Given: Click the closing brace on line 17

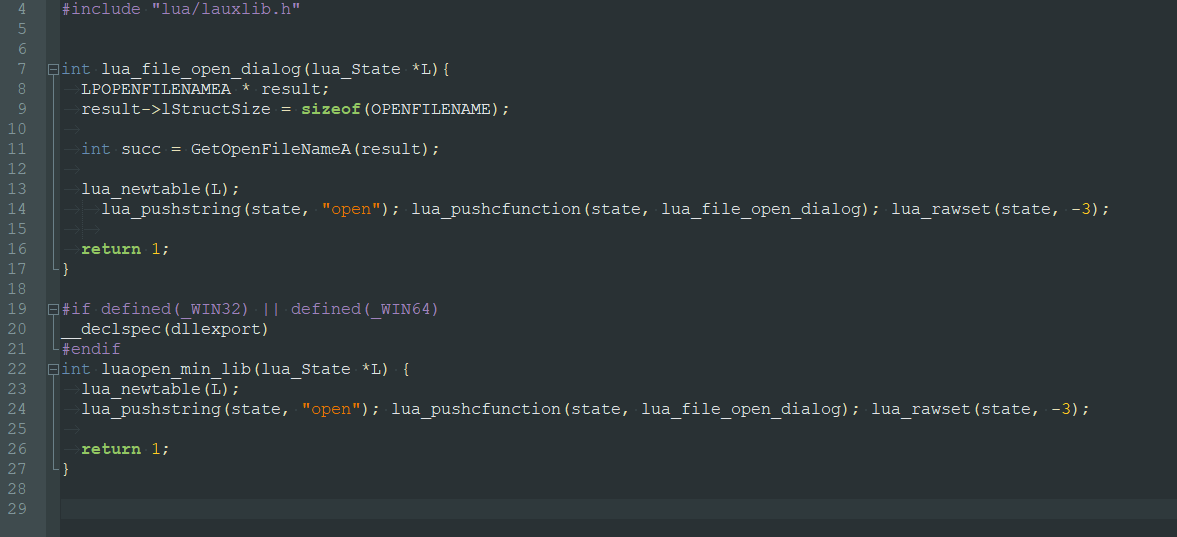Looking at the screenshot, I should click(66, 269).
